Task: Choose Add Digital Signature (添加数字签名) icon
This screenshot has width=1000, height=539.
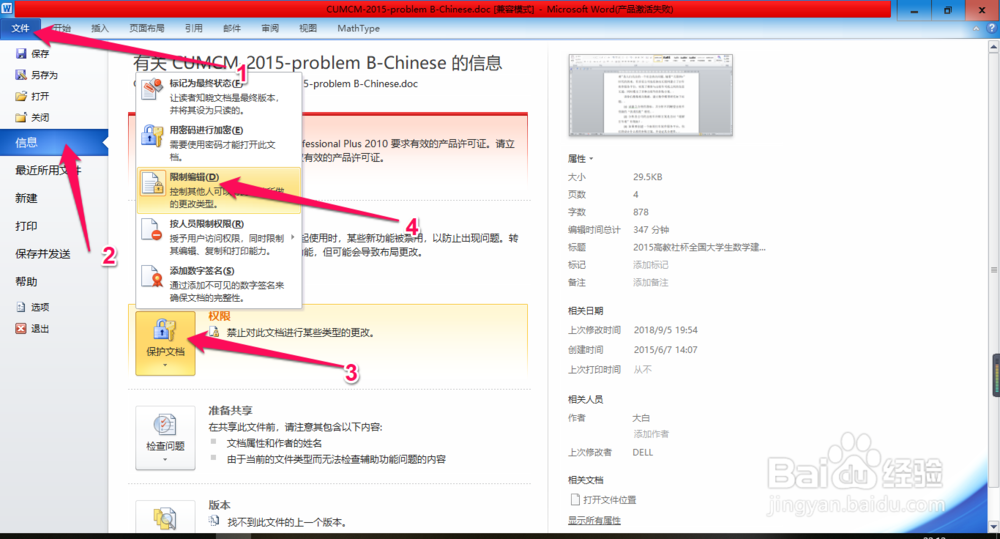Action: pyautogui.click(x=152, y=277)
